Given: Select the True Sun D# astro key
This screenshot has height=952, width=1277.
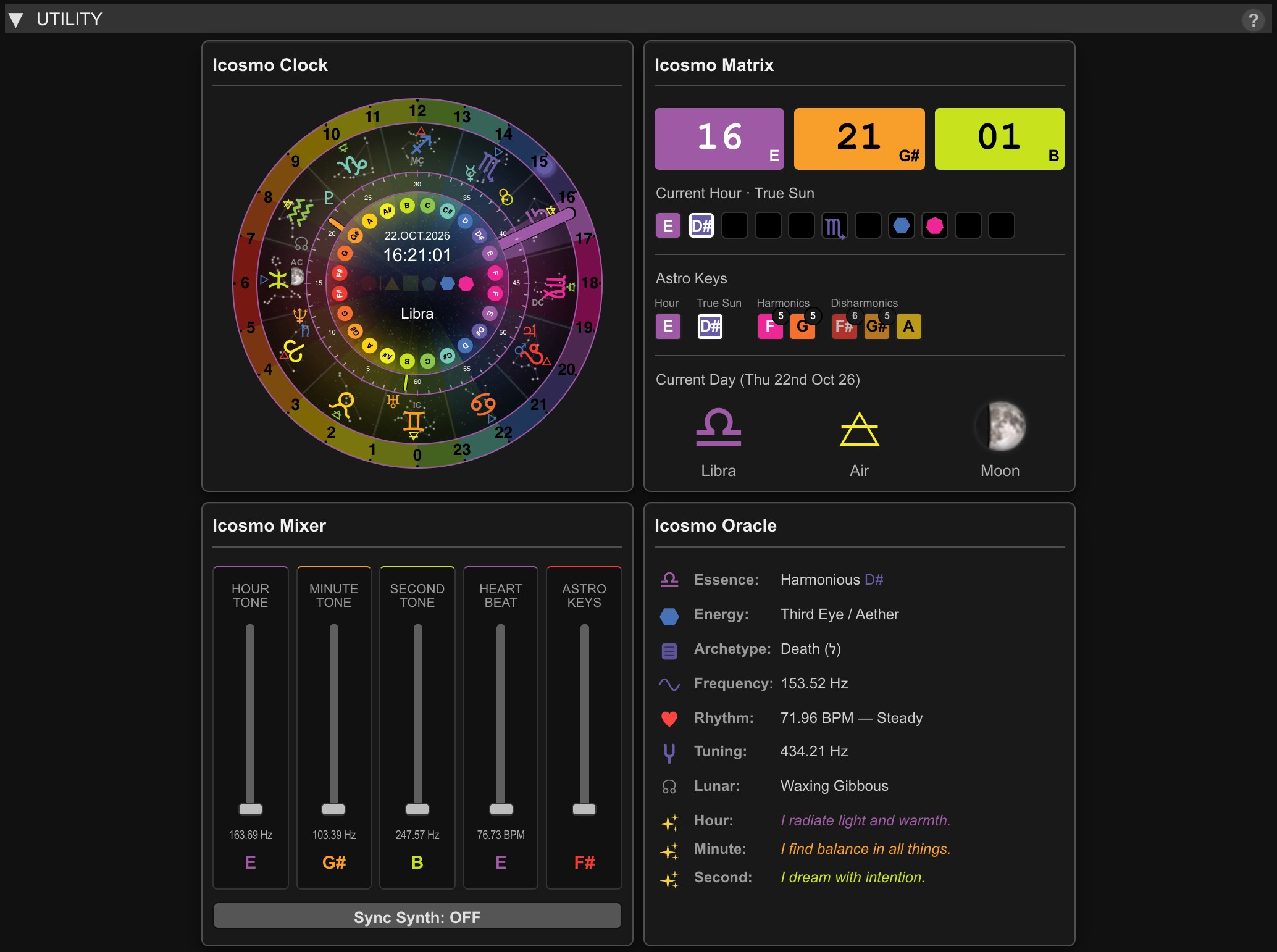Looking at the screenshot, I should [710, 327].
